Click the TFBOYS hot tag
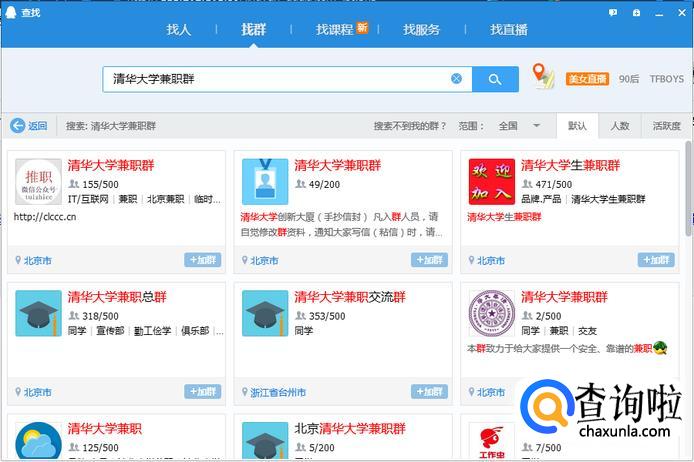This screenshot has width=694, height=462. (667, 79)
